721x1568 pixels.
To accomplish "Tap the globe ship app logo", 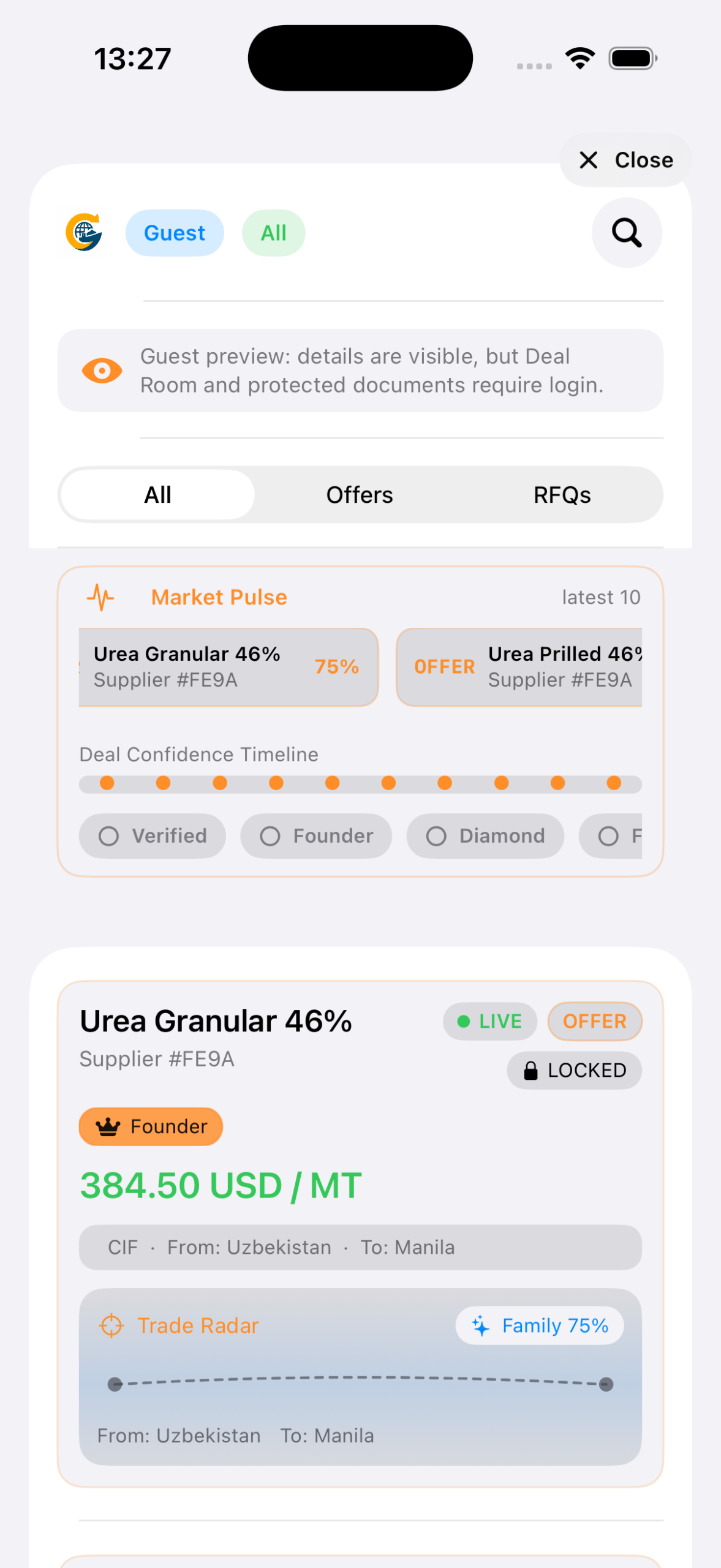I will [x=84, y=232].
